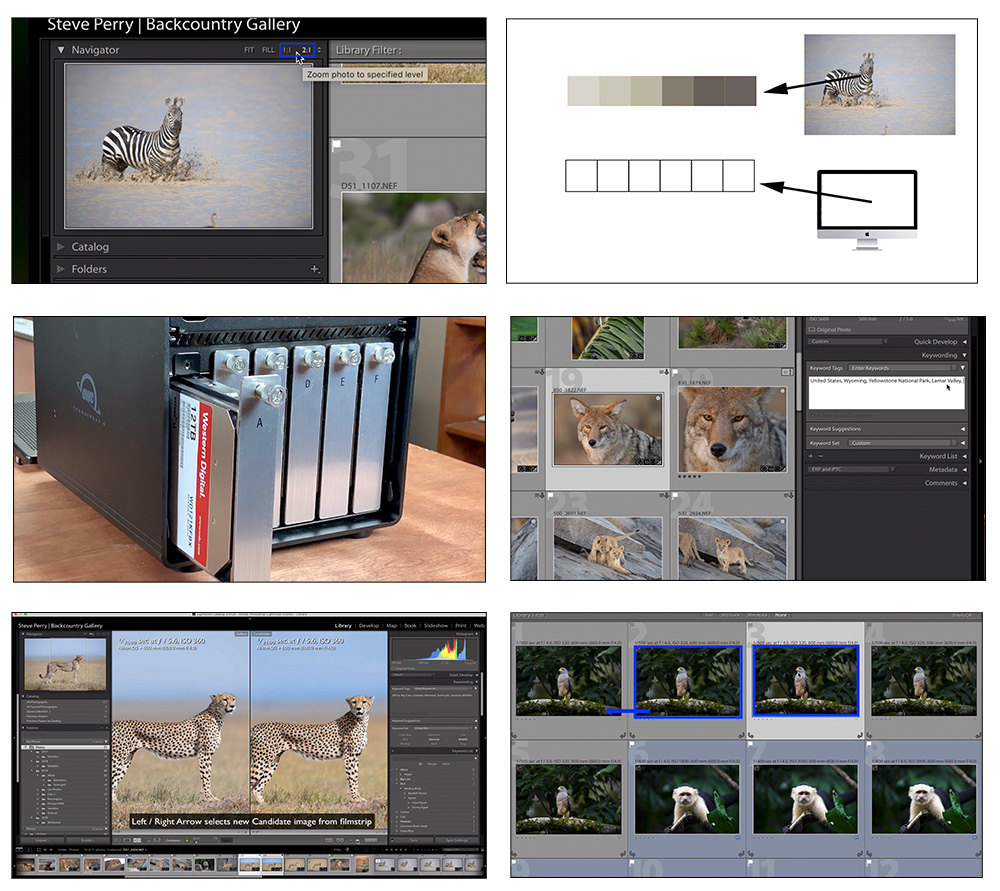The height and width of the screenshot is (891, 1000).
Task: Toggle the flag on coyote photo 850_1879.NEF
Action: (x=675, y=372)
